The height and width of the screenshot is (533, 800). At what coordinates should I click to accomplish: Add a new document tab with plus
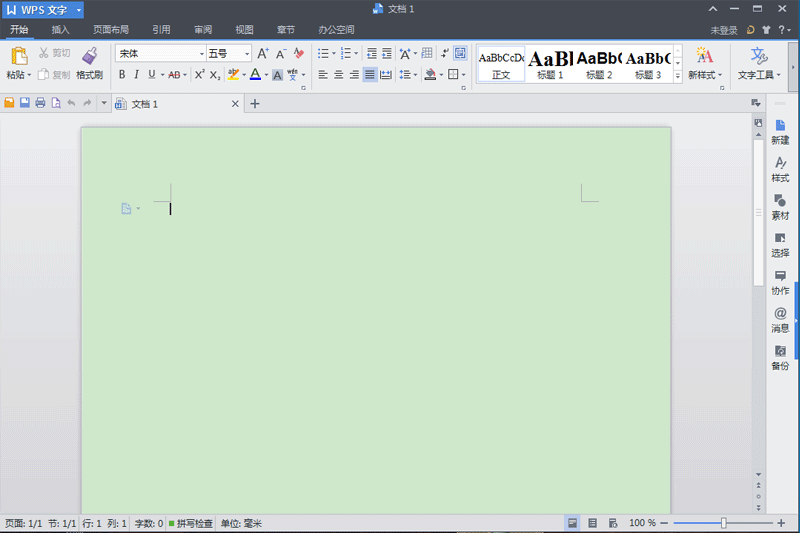(255, 103)
